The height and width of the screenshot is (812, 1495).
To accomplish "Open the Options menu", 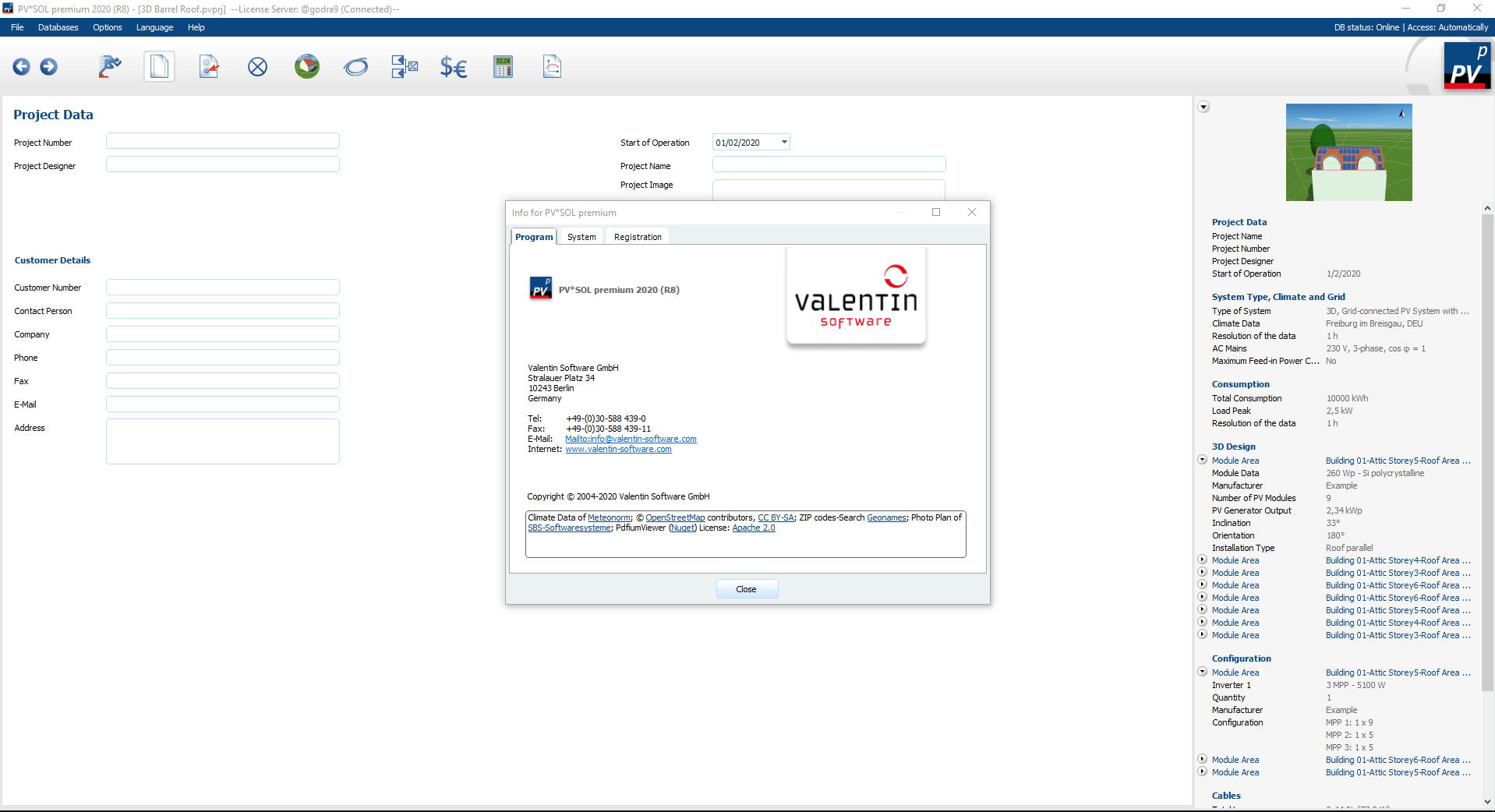I will pos(108,27).
